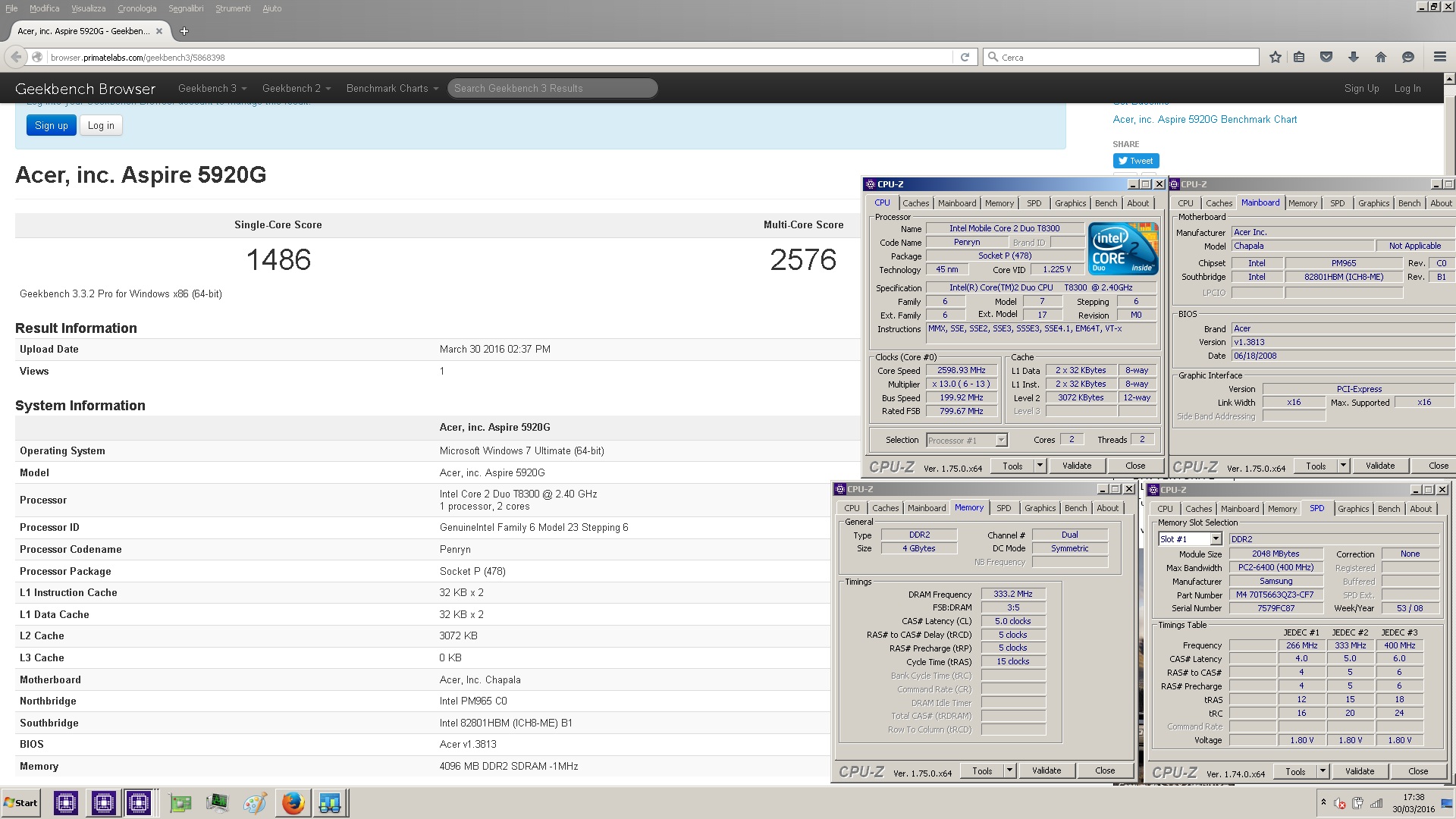Select Memory tab in CPU-Z Mainboard window

[1302, 203]
